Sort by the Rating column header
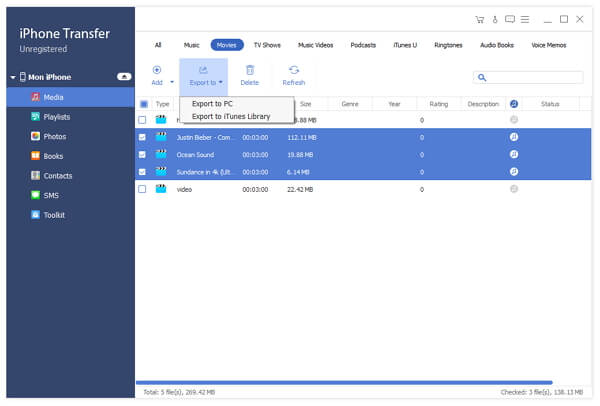Image resolution: width=600 pixels, height=406 pixels. pos(439,104)
